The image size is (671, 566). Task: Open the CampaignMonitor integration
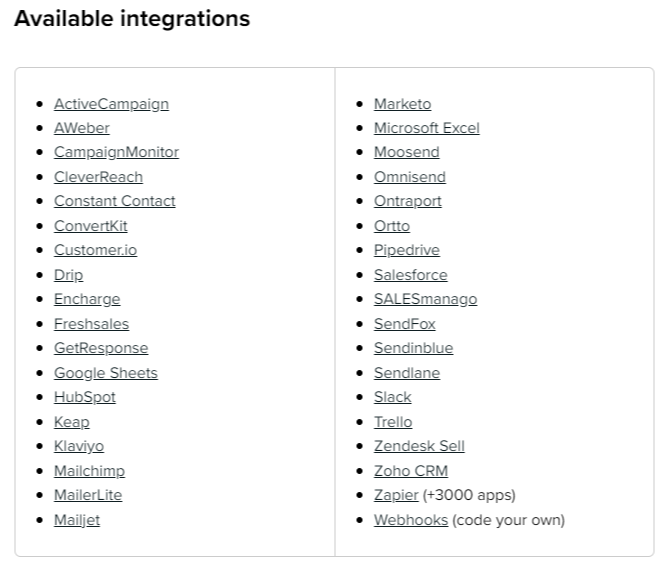(116, 152)
